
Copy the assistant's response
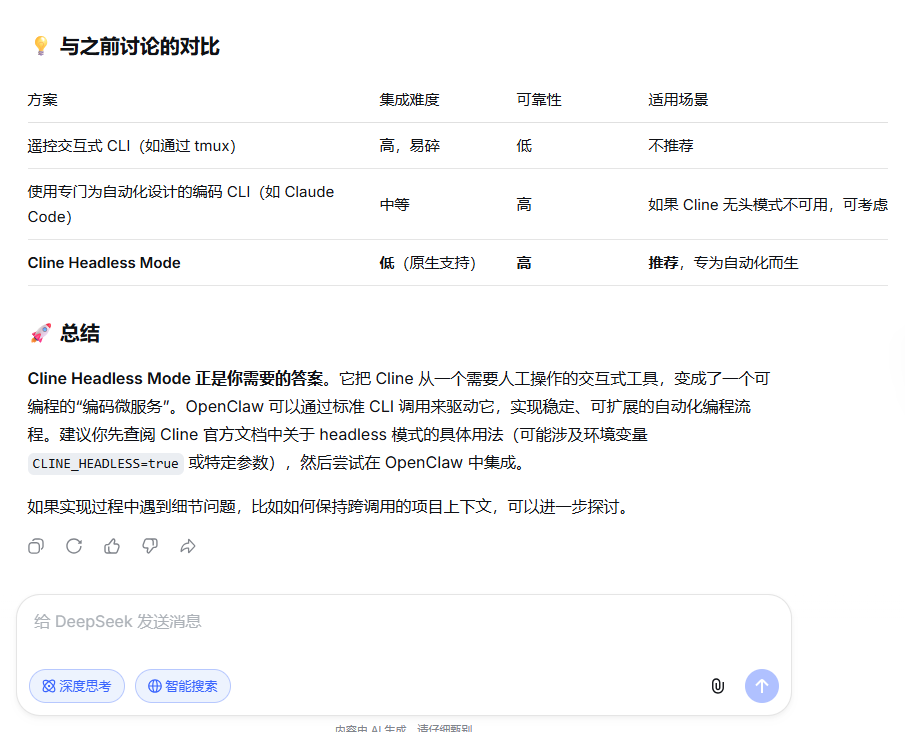[36, 546]
